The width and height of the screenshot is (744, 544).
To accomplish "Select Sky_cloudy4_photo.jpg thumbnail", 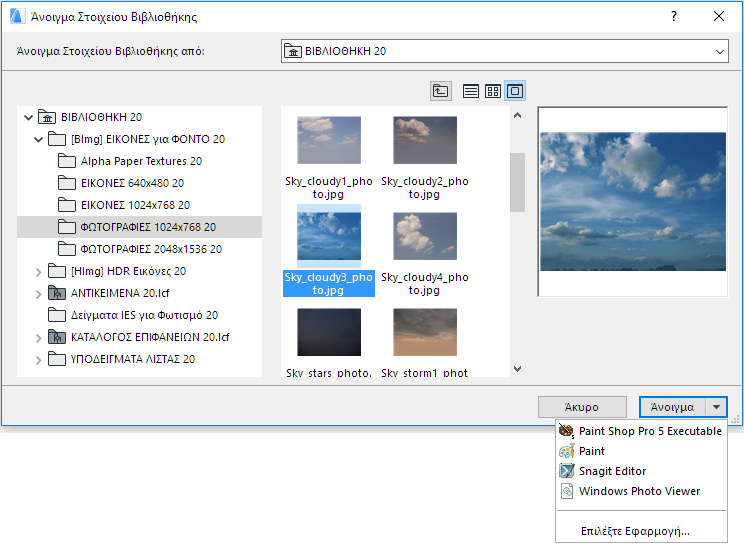I will pyautogui.click(x=425, y=236).
